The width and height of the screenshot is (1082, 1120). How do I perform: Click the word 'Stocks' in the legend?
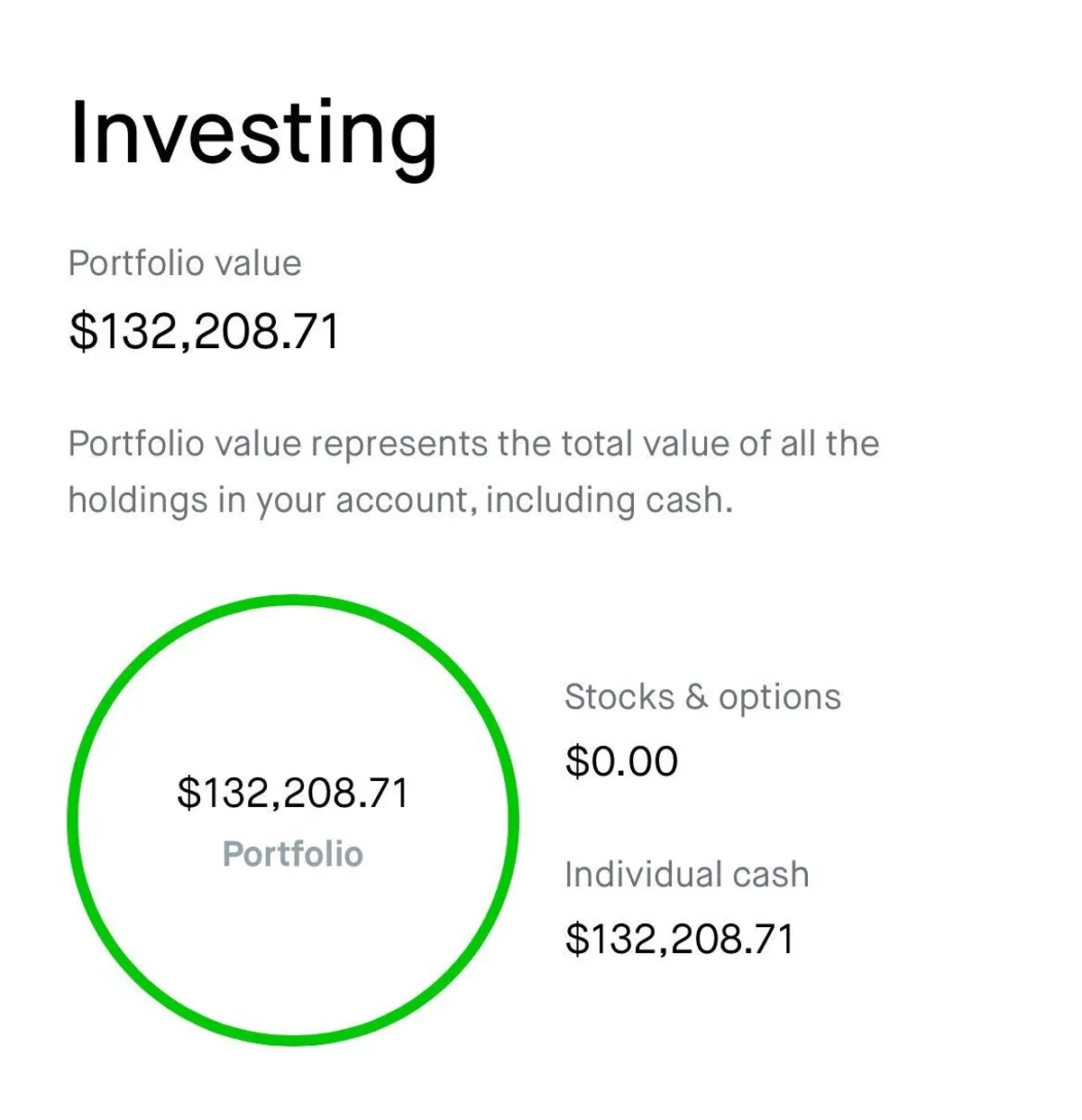[619, 697]
